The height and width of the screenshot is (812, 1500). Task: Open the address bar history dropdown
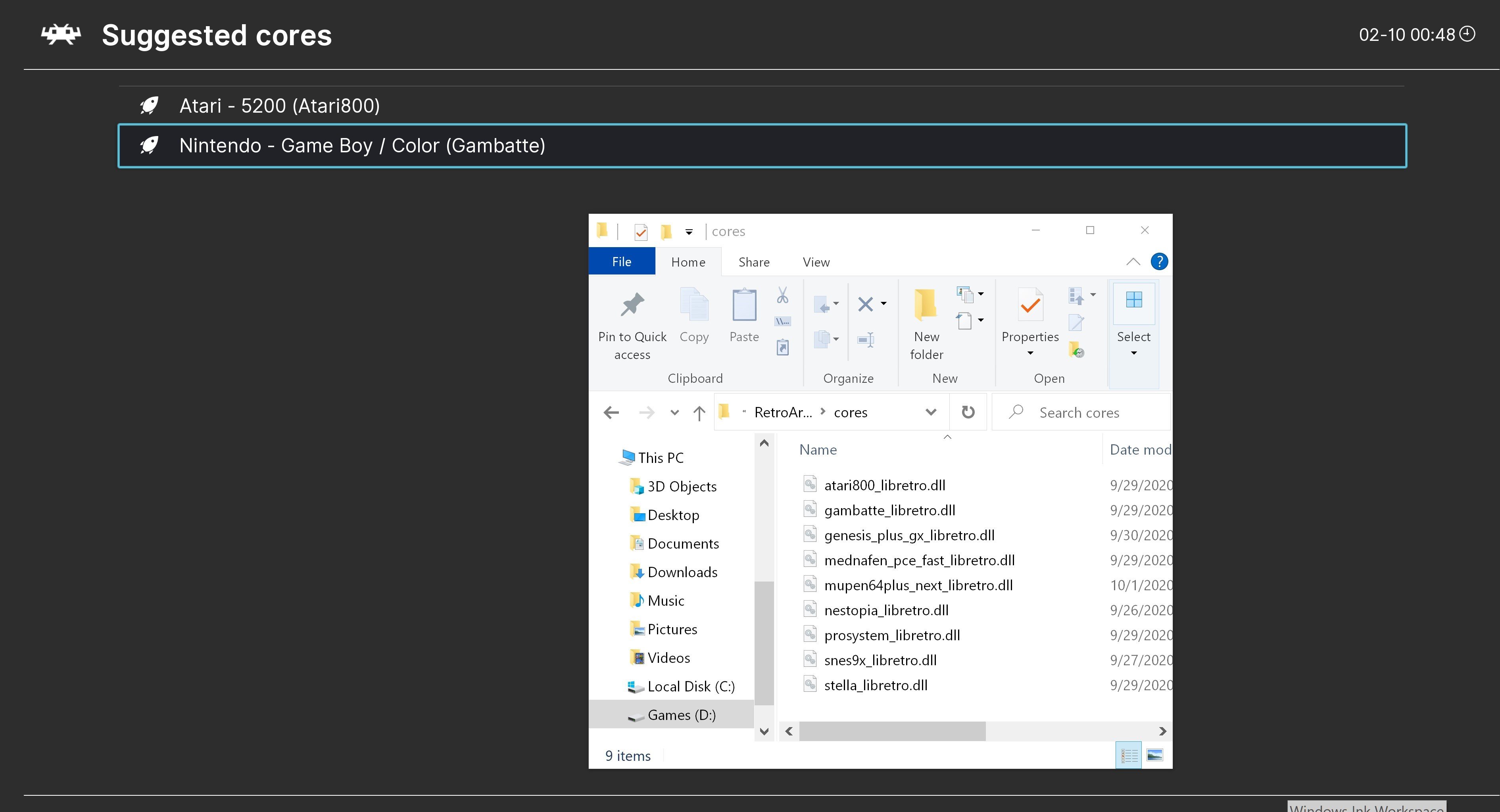click(931, 412)
